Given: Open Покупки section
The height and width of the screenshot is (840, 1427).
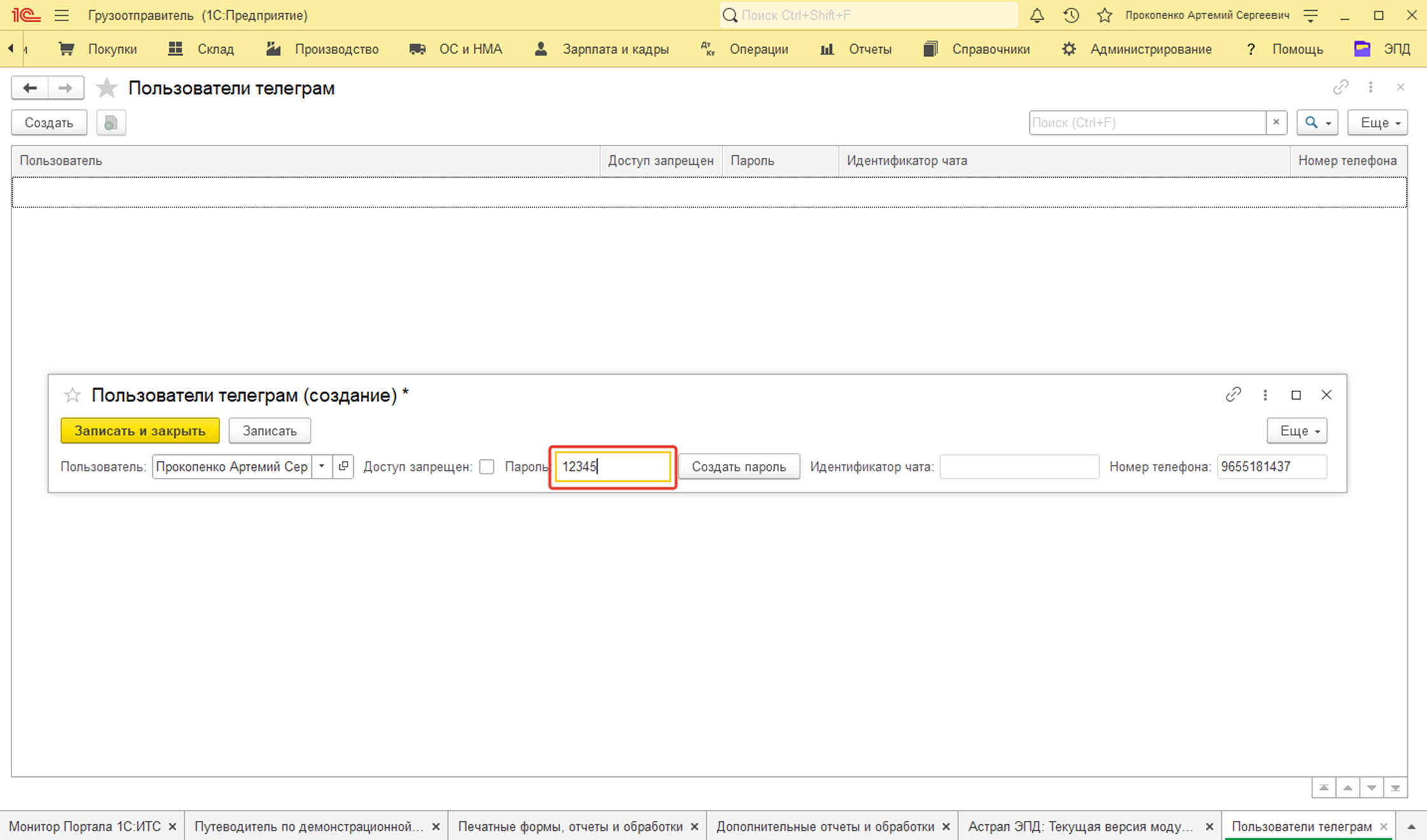Looking at the screenshot, I should point(98,49).
